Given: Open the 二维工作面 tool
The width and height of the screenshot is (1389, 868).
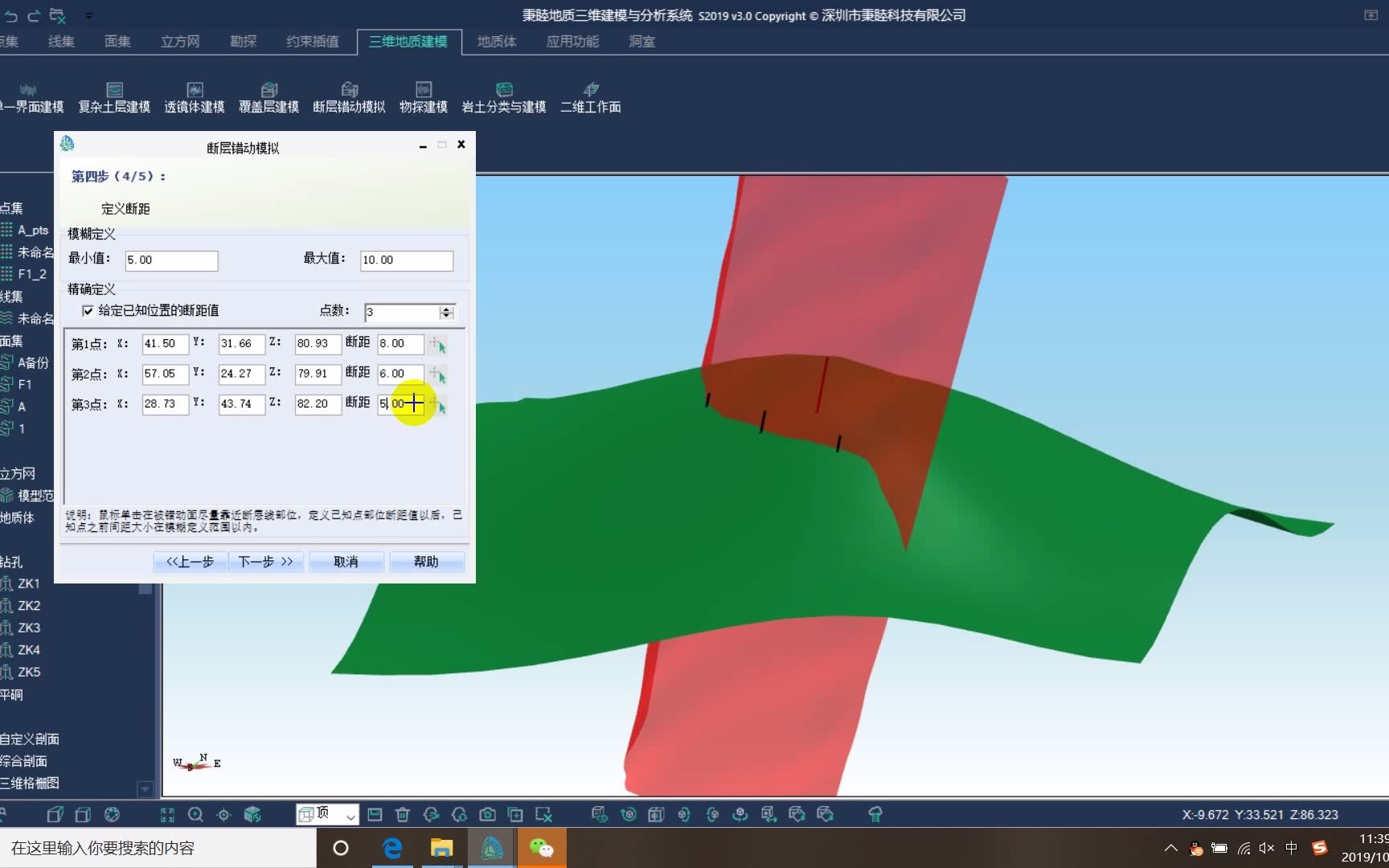Looking at the screenshot, I should 590,96.
